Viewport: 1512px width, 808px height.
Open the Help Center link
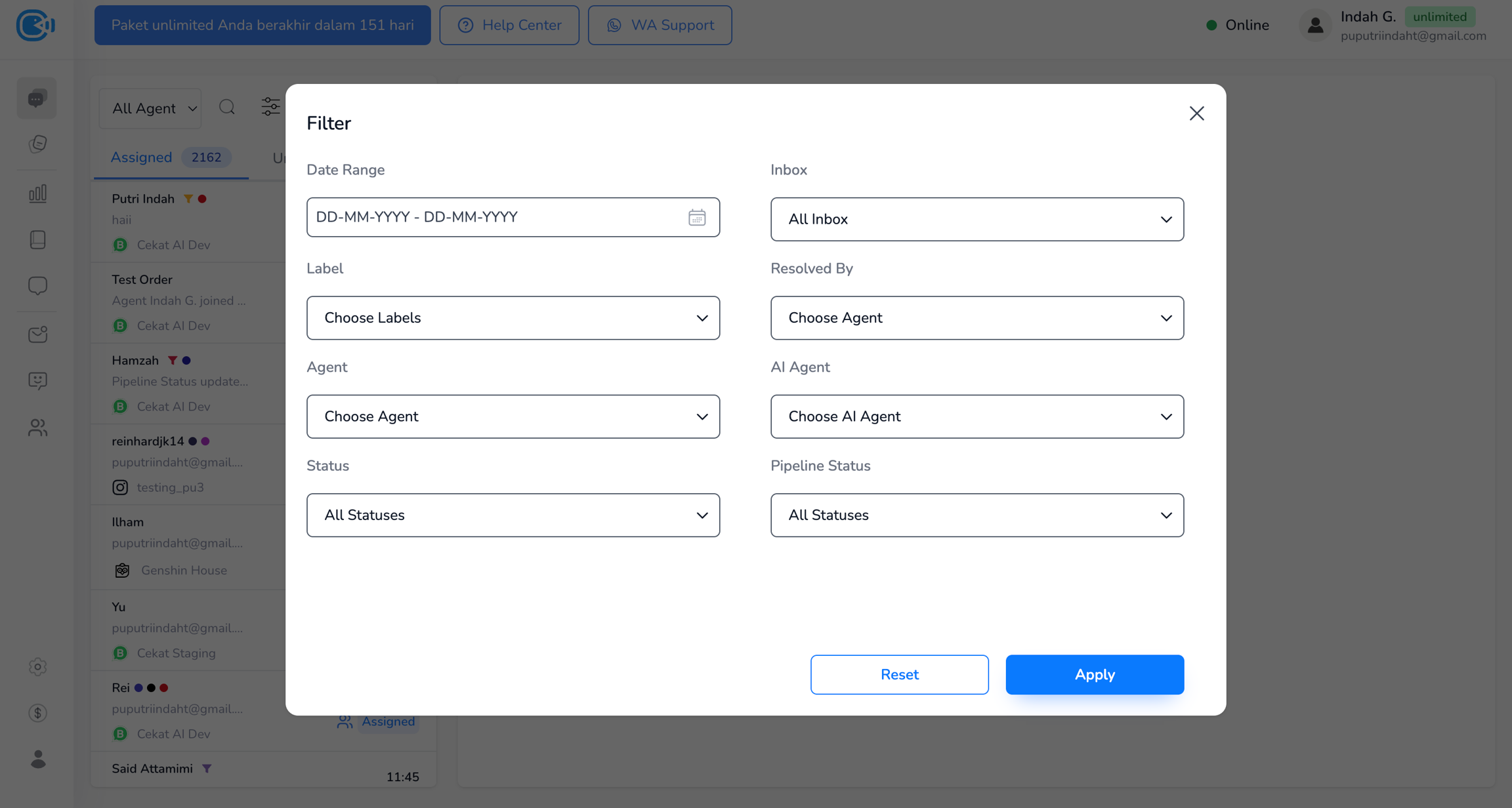(x=509, y=25)
